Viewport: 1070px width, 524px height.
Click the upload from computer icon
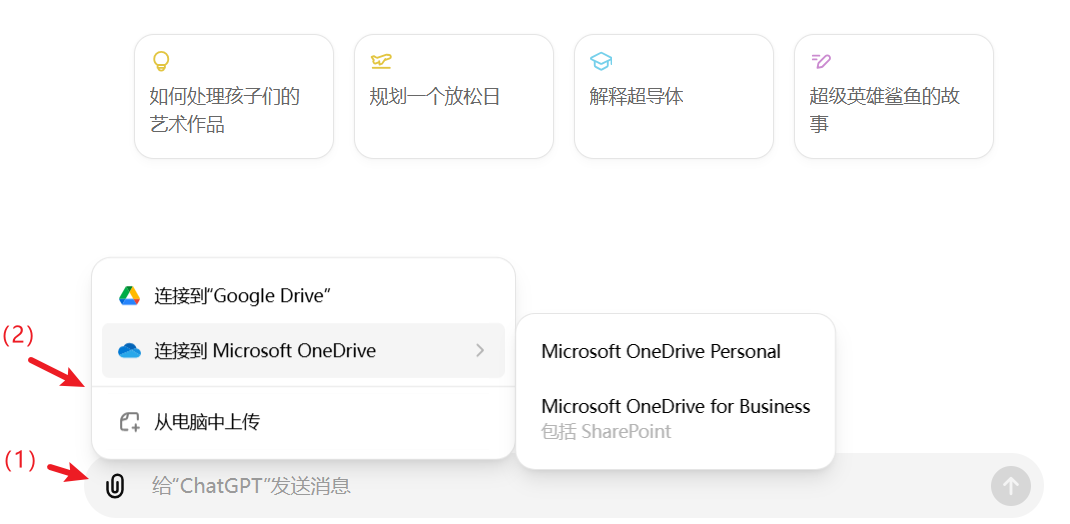click(x=129, y=422)
